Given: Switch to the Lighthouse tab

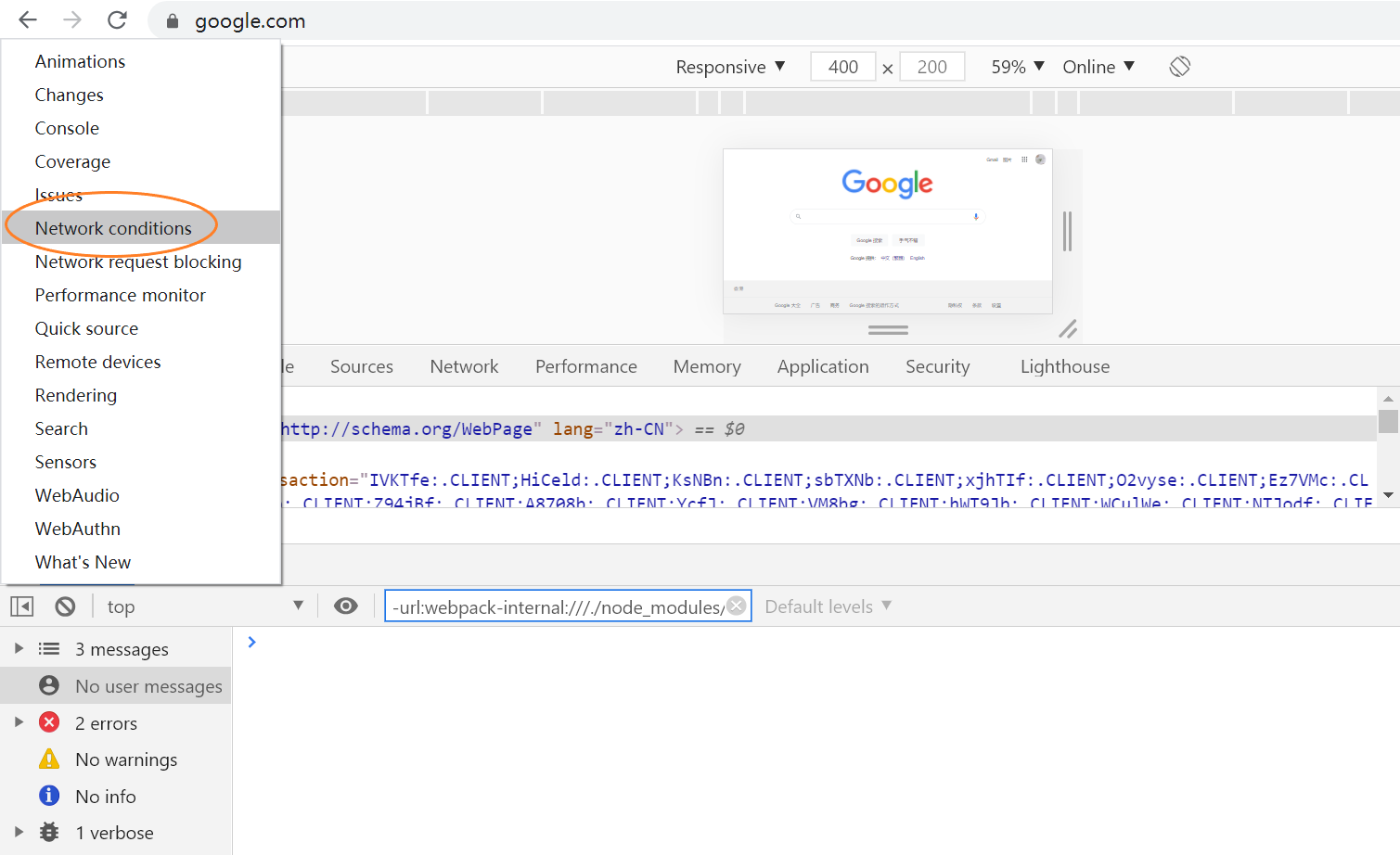Looking at the screenshot, I should (x=1065, y=366).
